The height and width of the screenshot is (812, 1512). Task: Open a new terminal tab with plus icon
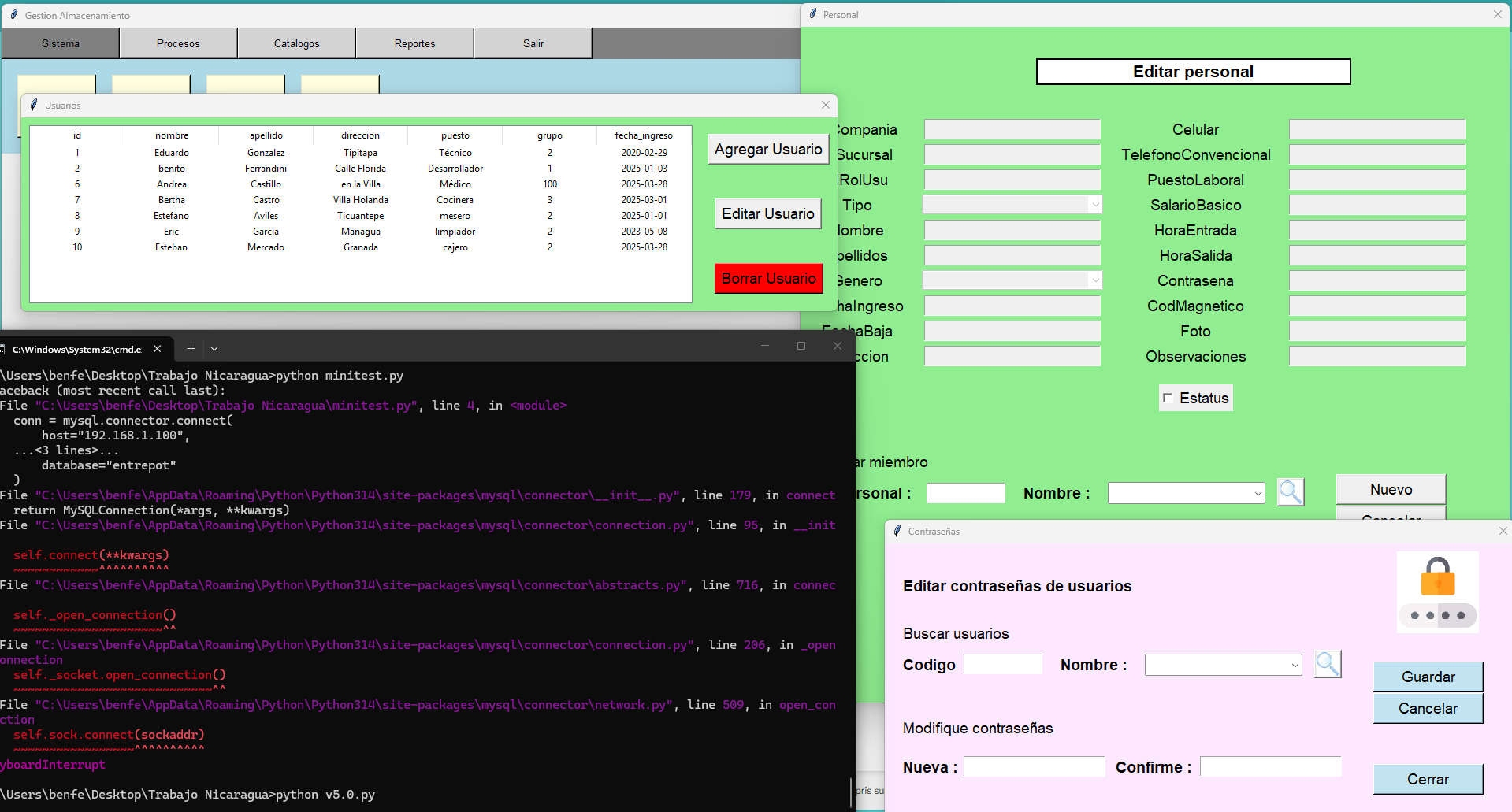[191, 348]
